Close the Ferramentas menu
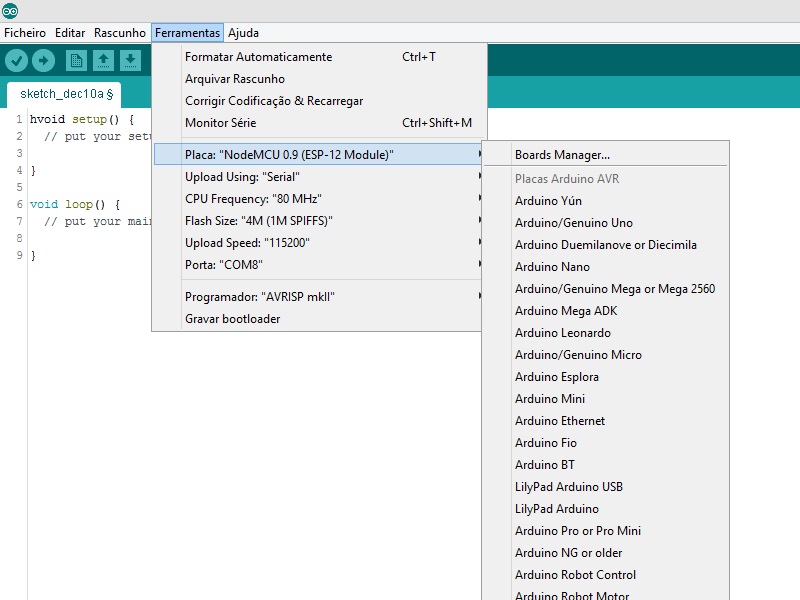The height and width of the screenshot is (600, 800). 187,33
